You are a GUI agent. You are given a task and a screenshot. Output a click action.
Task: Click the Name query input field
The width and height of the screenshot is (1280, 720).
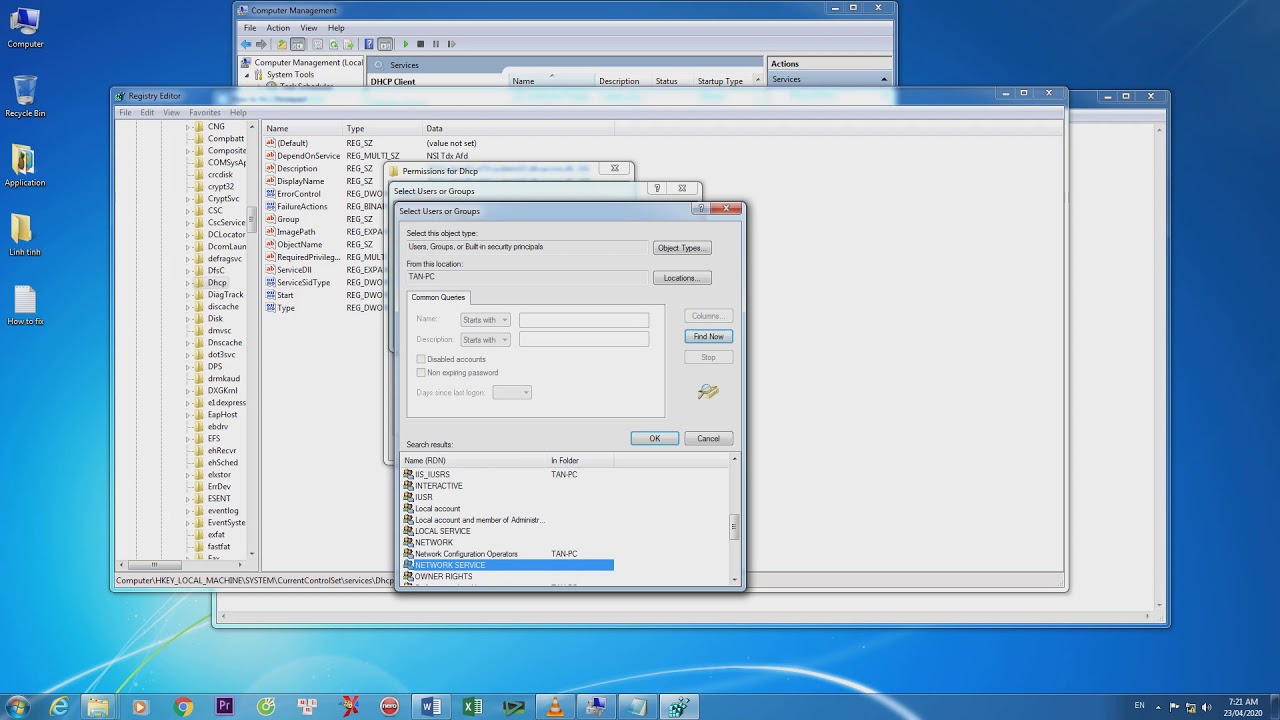(584, 320)
